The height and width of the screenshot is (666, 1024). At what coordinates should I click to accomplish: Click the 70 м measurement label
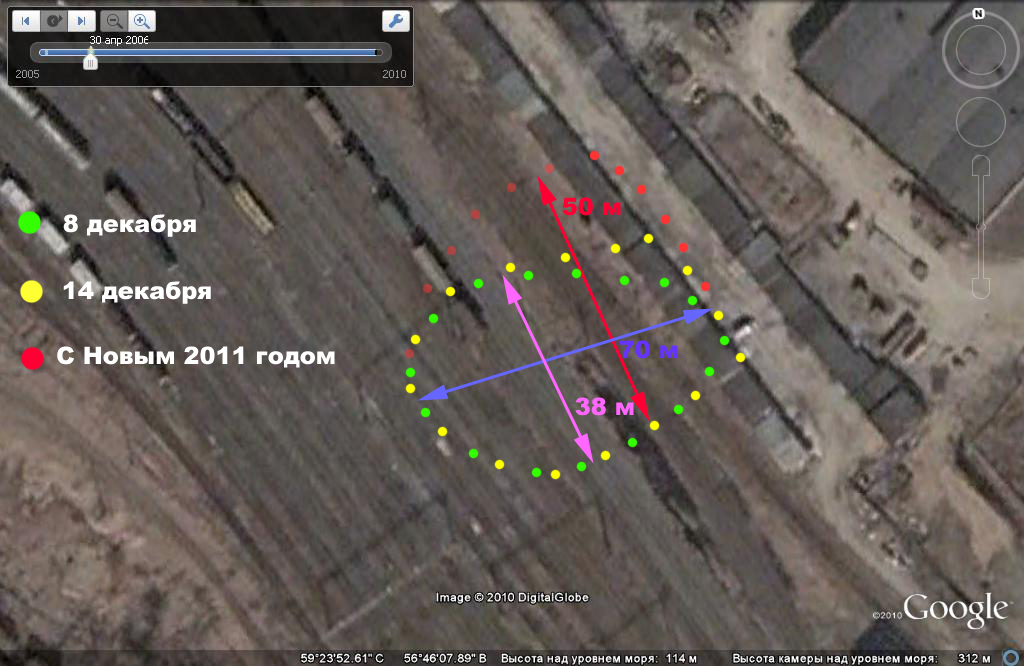click(649, 350)
